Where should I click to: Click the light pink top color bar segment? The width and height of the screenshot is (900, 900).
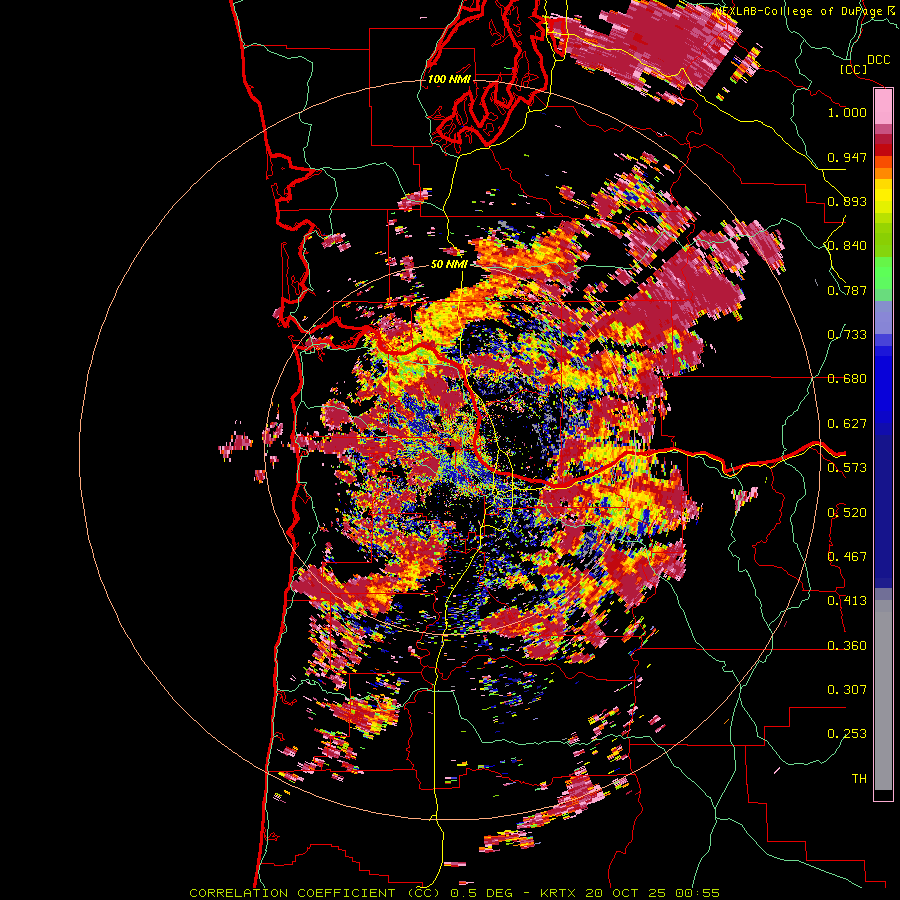pyautogui.click(x=883, y=107)
